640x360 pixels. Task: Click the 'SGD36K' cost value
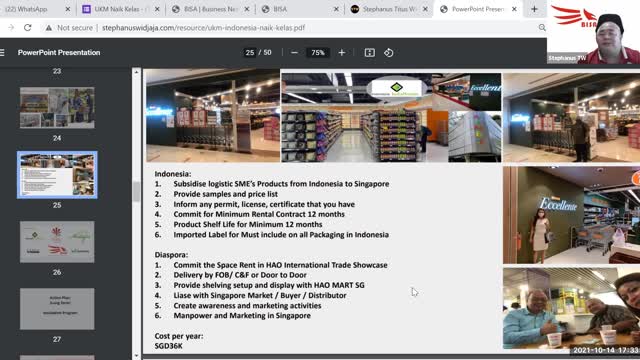click(169, 346)
